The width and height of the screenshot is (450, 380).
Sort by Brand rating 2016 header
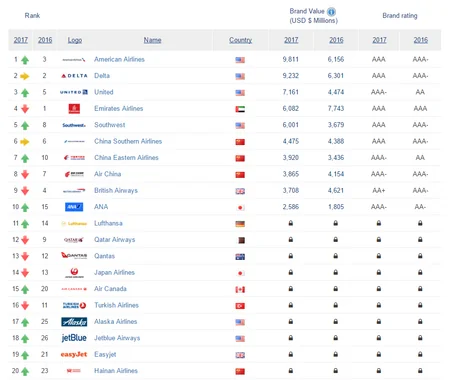click(x=421, y=40)
